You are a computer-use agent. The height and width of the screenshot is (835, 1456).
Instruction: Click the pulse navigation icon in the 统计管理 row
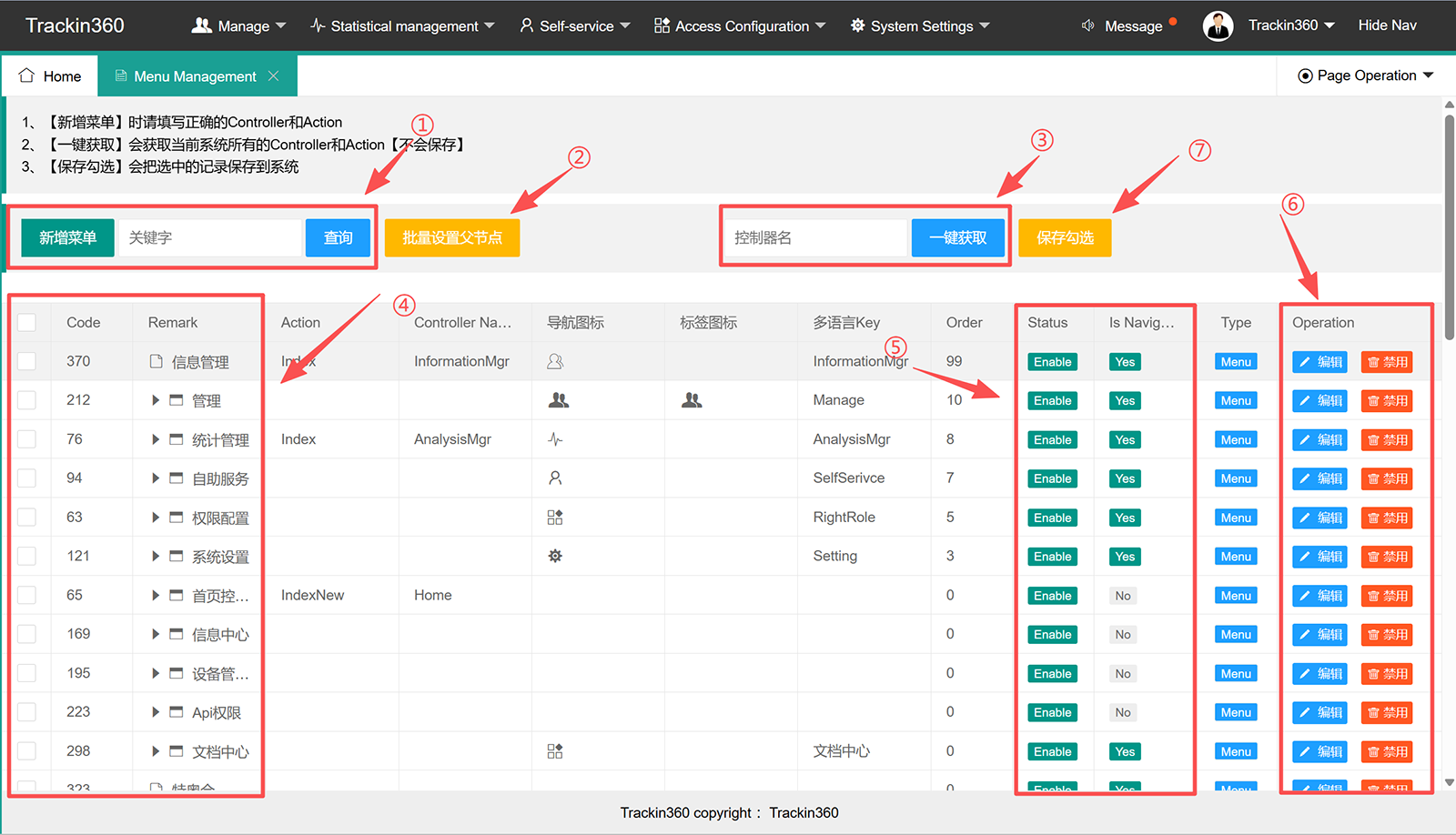click(x=555, y=439)
